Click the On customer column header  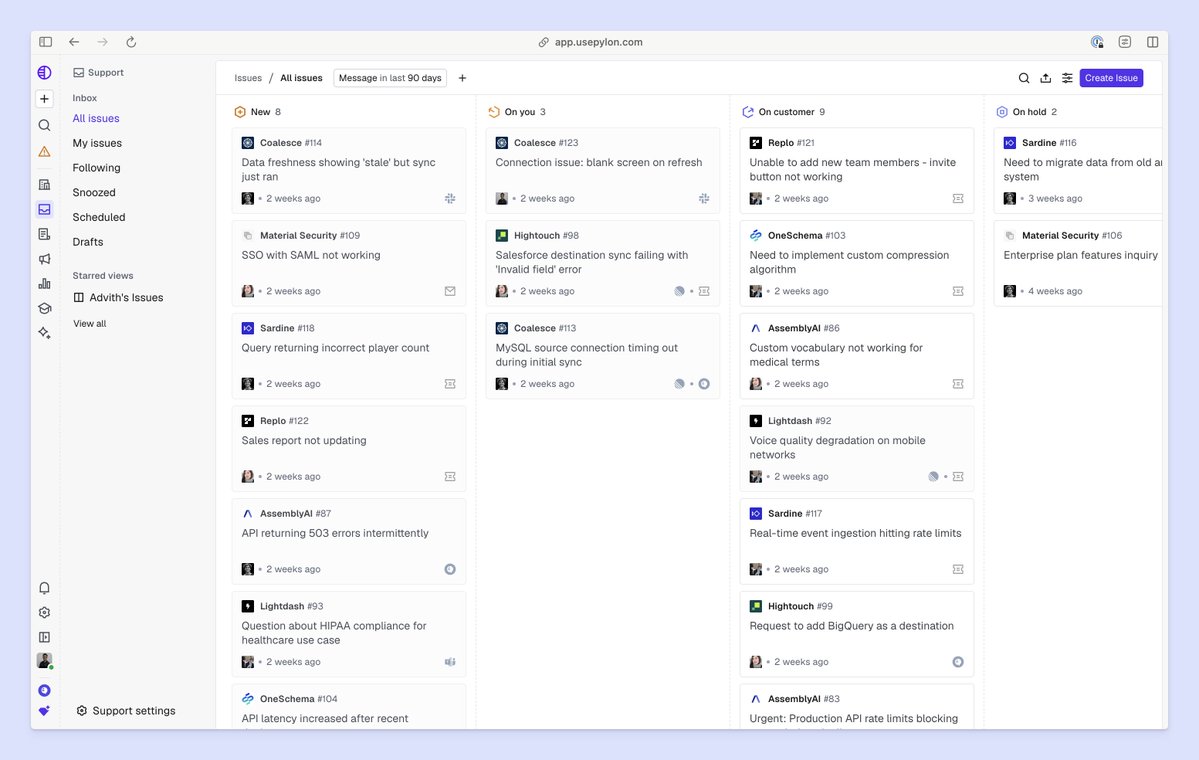click(784, 112)
